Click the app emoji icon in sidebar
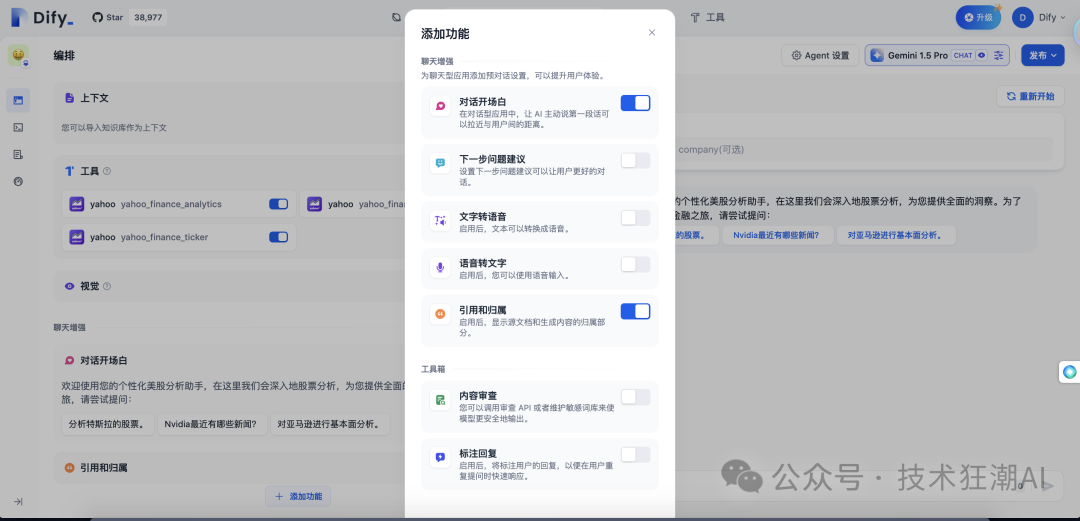This screenshot has width=1080, height=521. tap(19, 56)
